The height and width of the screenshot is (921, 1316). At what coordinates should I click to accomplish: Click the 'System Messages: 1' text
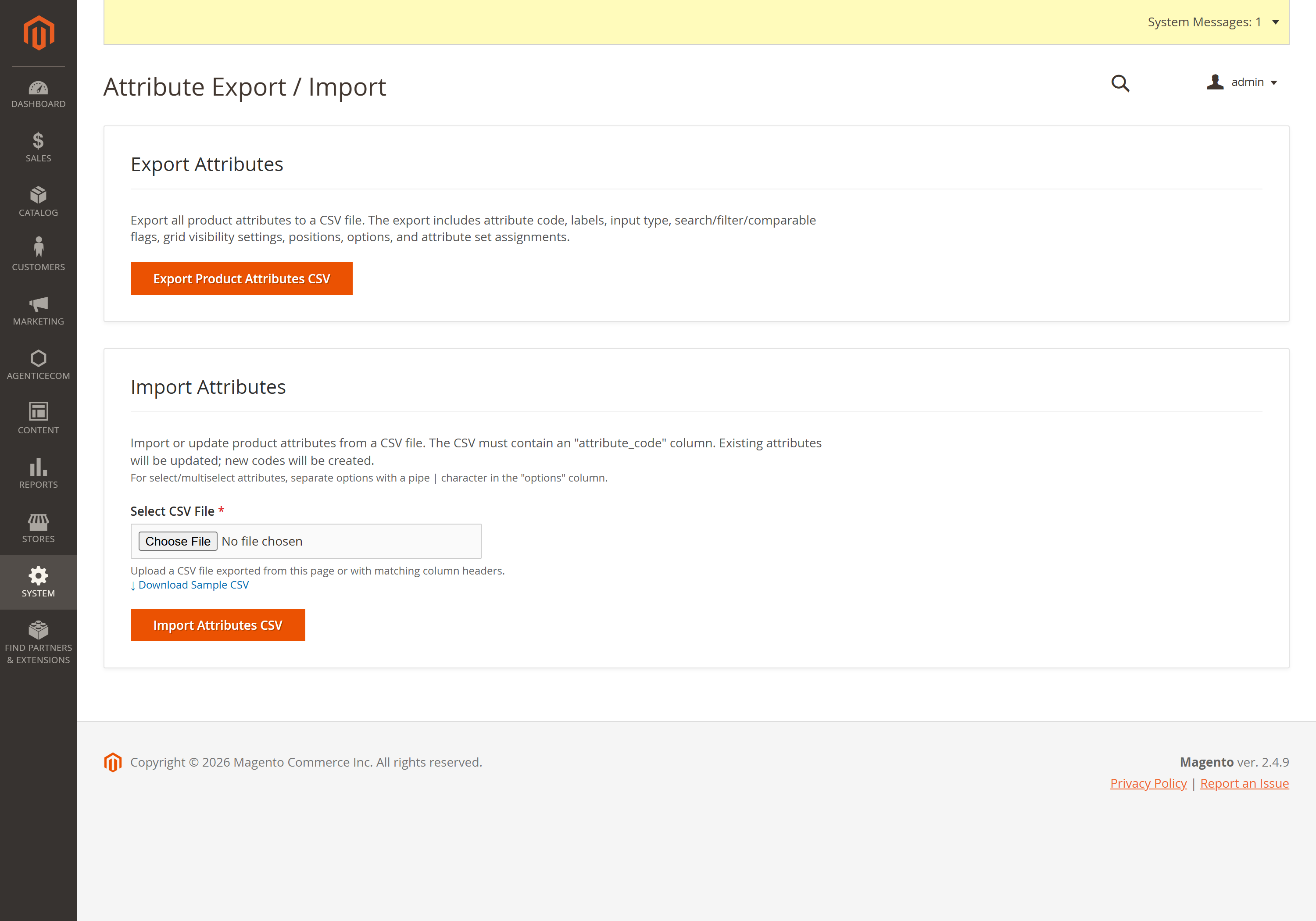pyautogui.click(x=1204, y=22)
